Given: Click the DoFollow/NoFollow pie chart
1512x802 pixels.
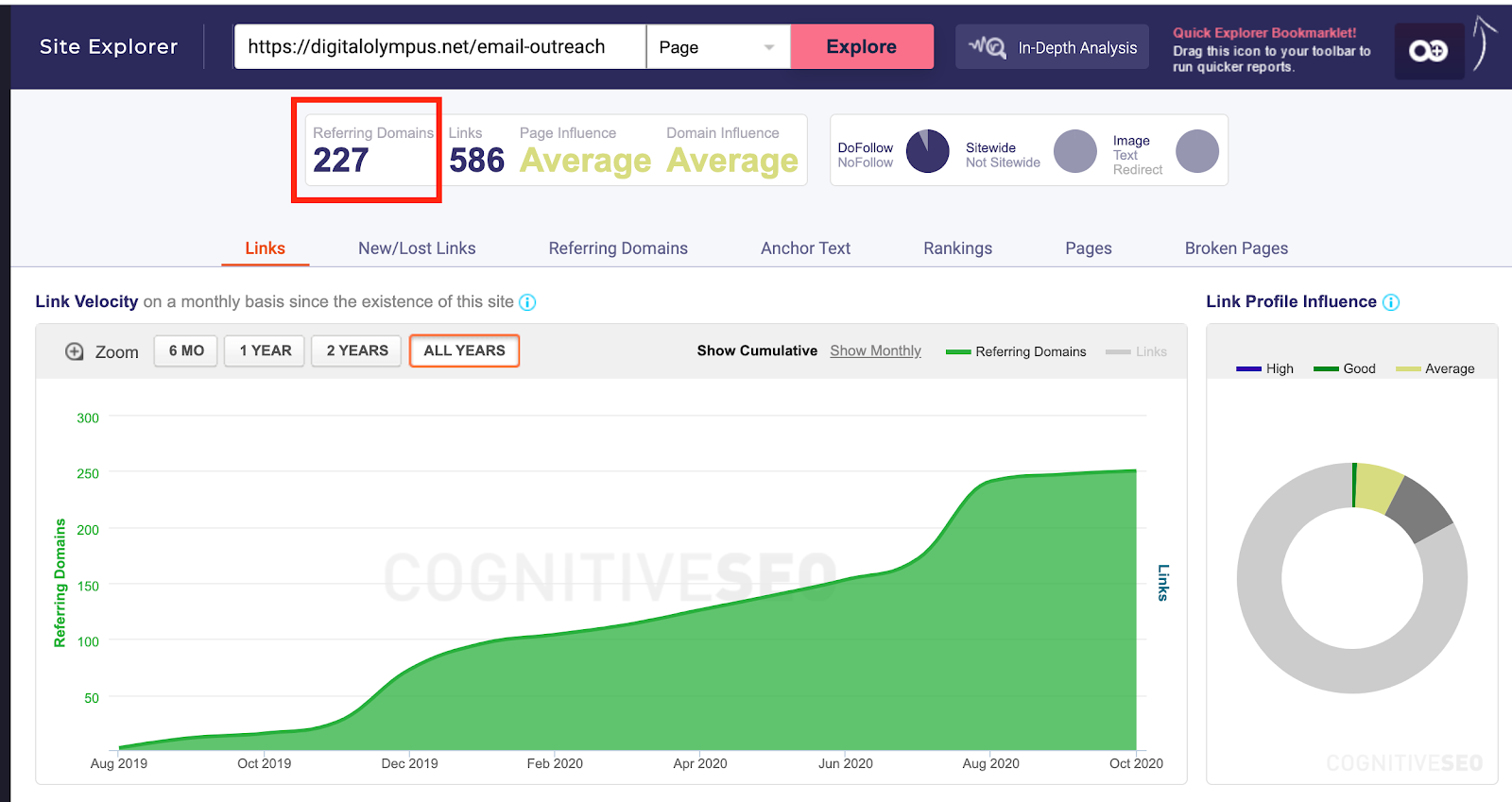Looking at the screenshot, I should pyautogui.click(x=928, y=151).
